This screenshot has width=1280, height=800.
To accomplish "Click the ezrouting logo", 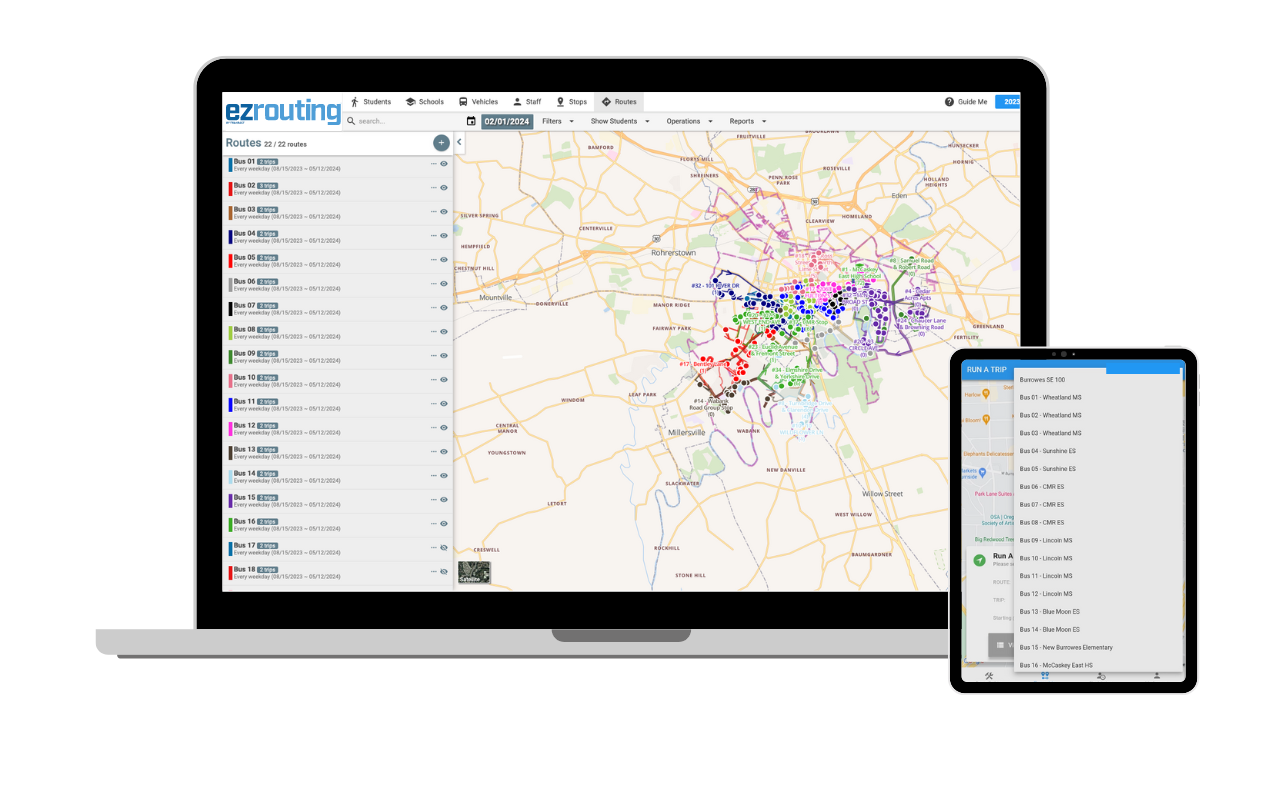I will [x=282, y=111].
